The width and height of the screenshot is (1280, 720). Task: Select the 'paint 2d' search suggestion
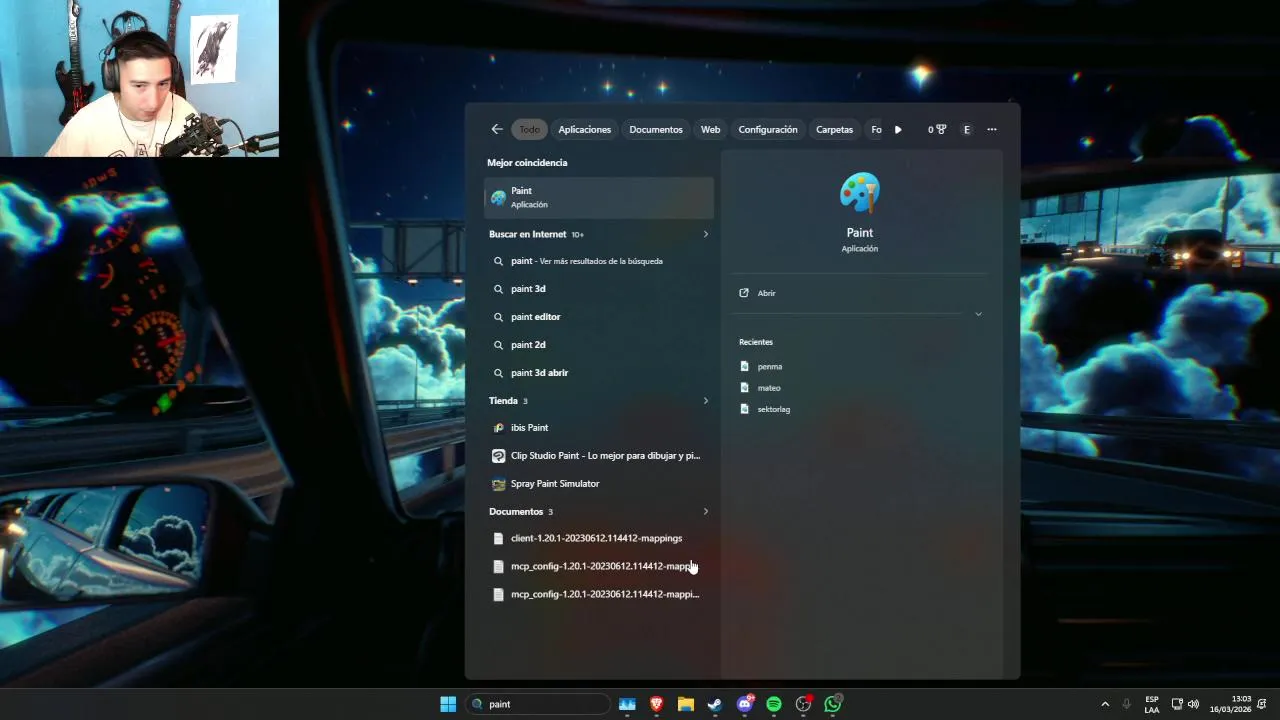(599, 345)
